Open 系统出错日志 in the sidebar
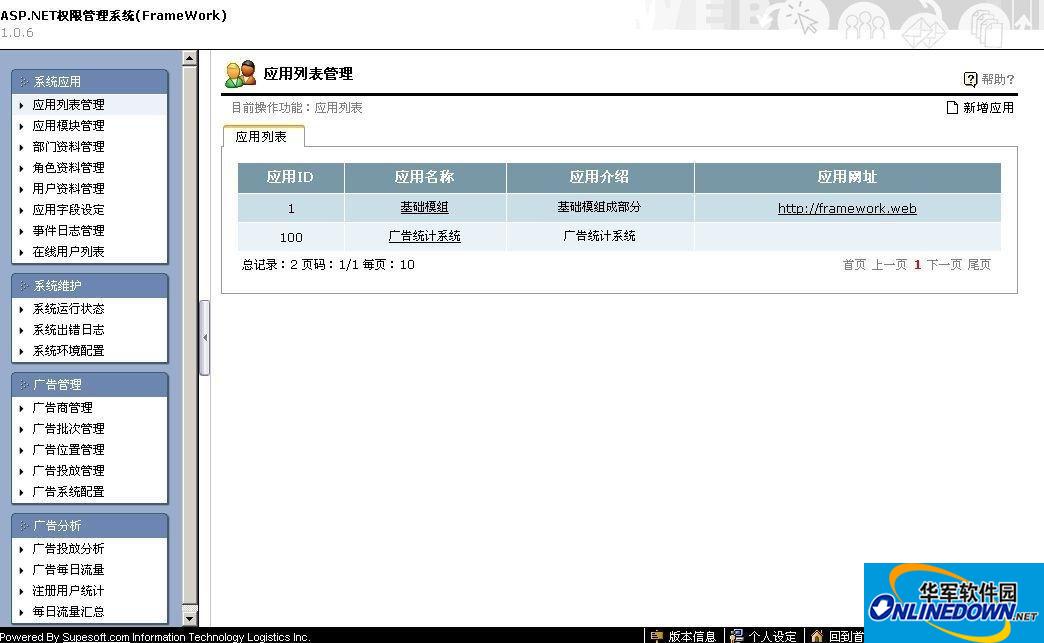The height and width of the screenshot is (643, 1044). click(69, 329)
